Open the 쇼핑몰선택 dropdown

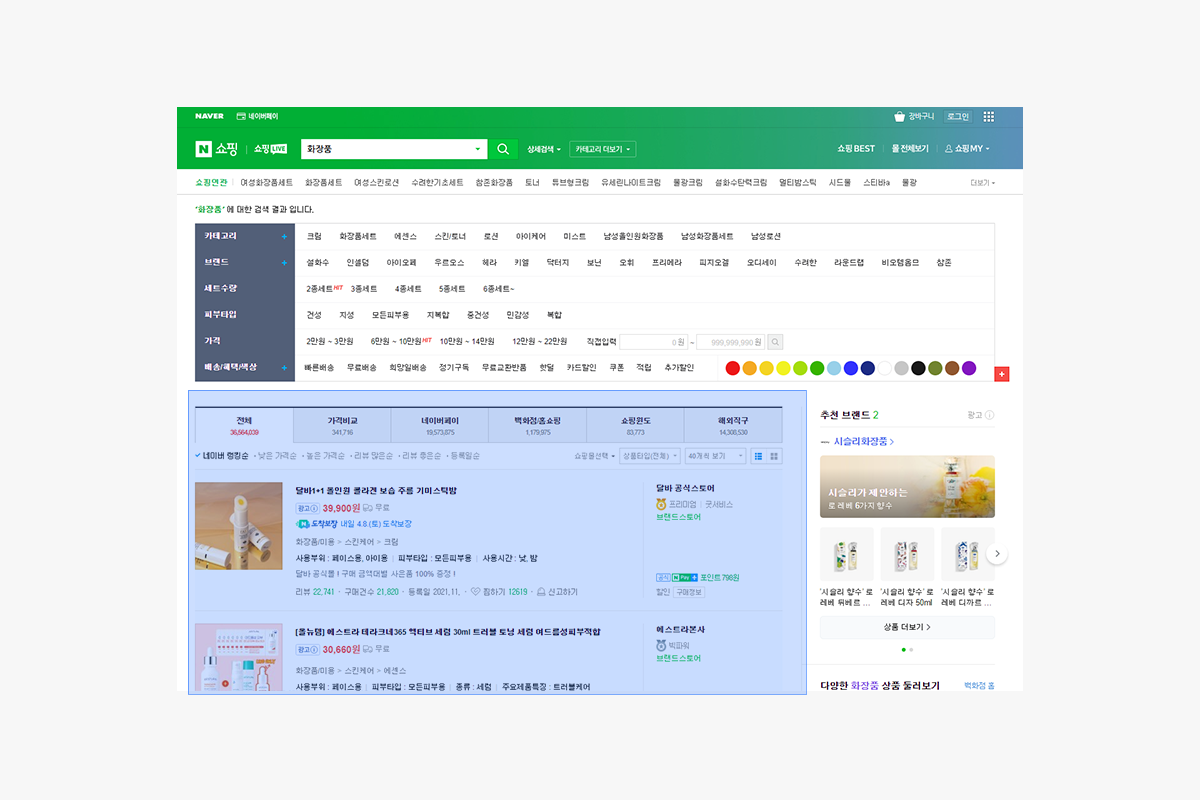pyautogui.click(x=593, y=456)
